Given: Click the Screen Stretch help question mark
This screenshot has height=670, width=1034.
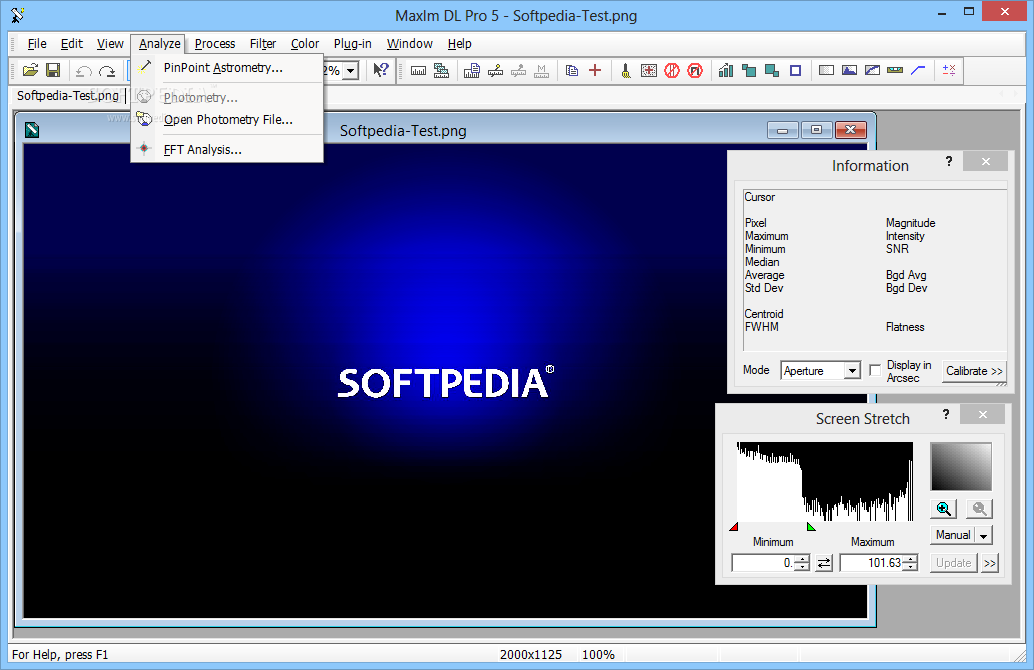Looking at the screenshot, I should [946, 414].
